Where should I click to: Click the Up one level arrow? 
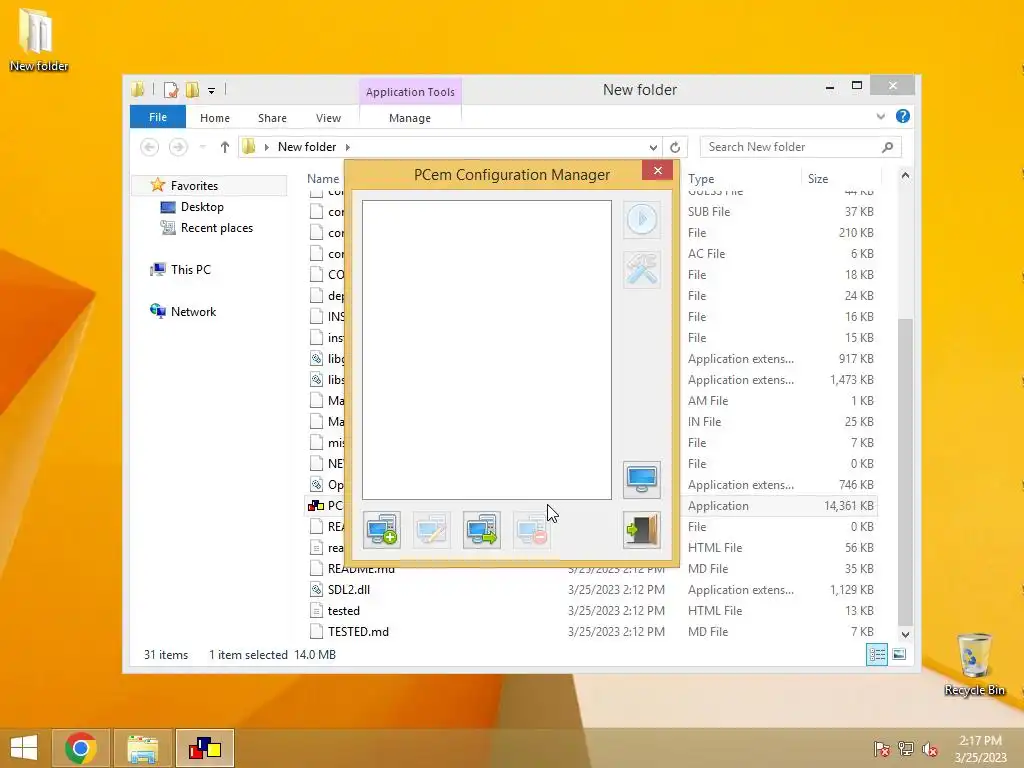click(x=225, y=147)
